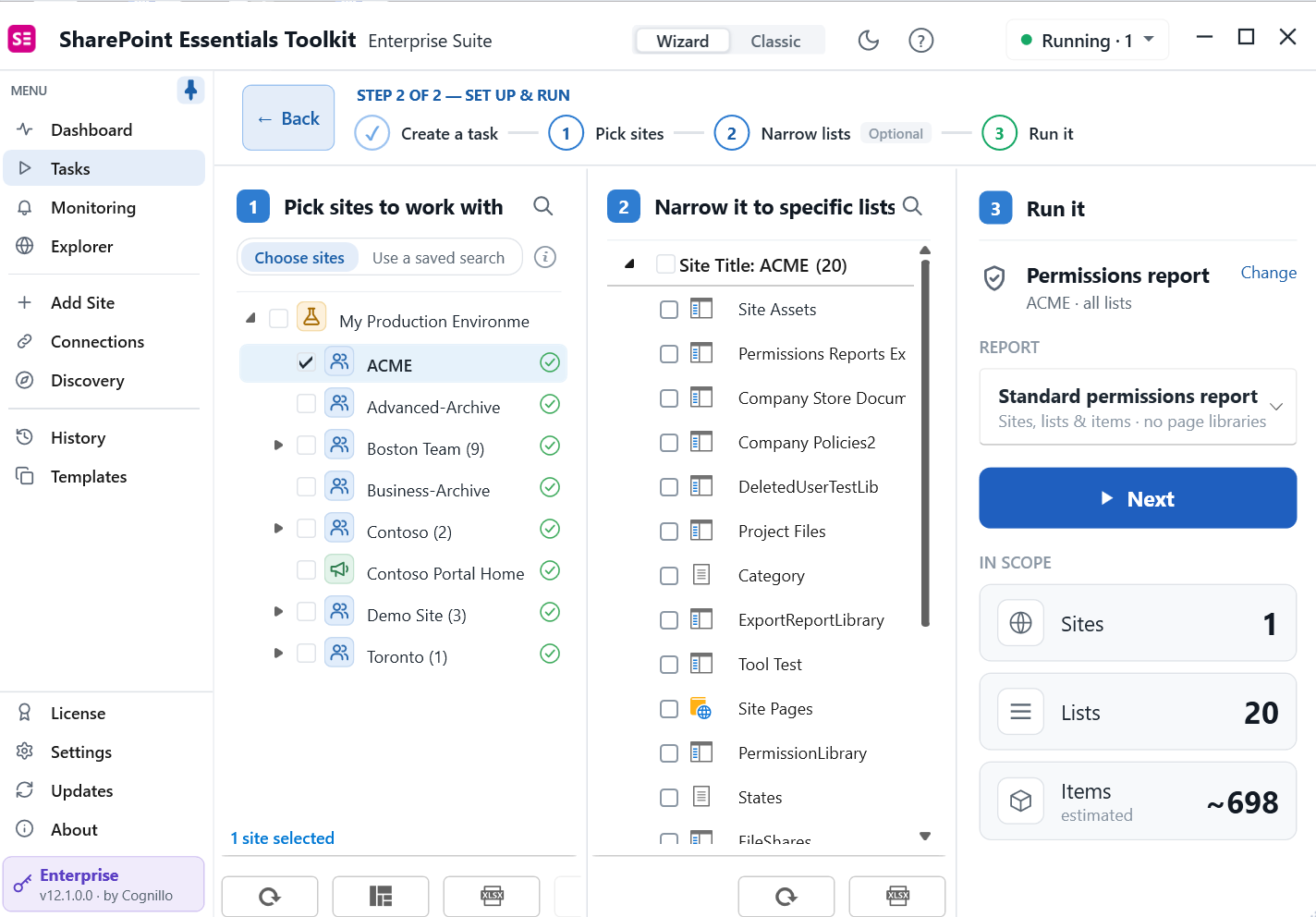
Task: Click refresh icon under sites panel
Action: (270, 896)
